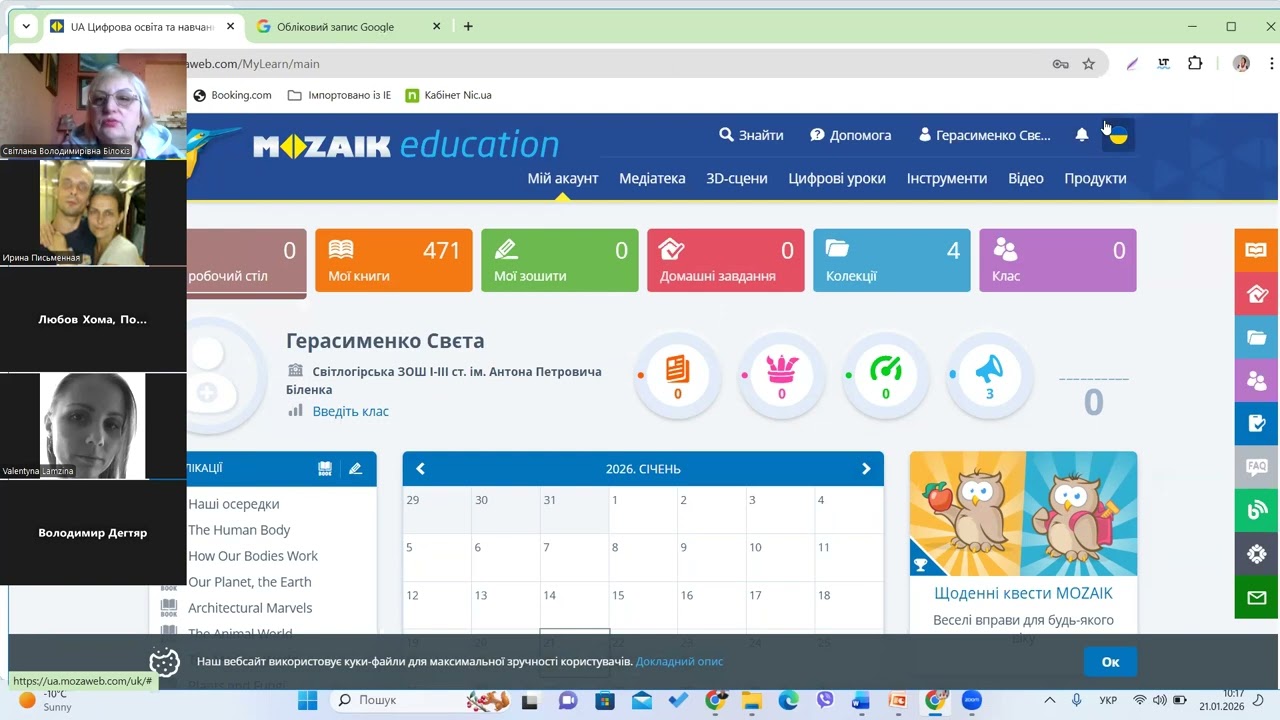Open the Медіатека menu

pos(652,178)
